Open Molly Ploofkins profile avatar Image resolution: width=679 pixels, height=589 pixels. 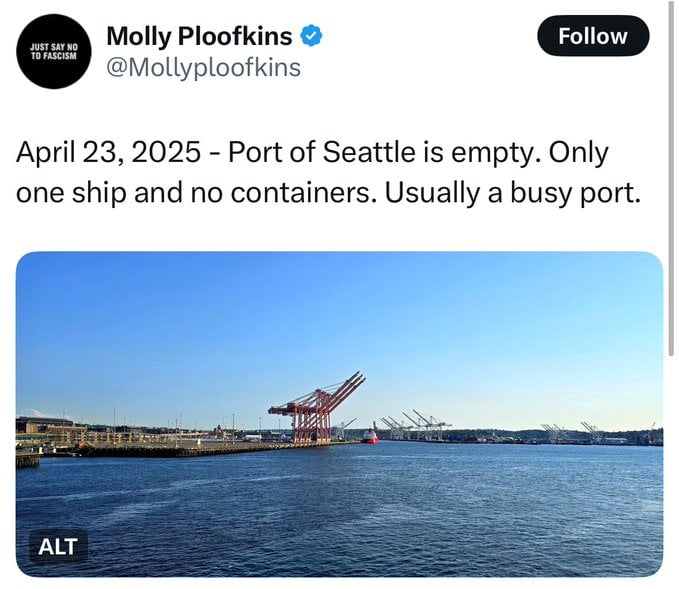point(54,52)
